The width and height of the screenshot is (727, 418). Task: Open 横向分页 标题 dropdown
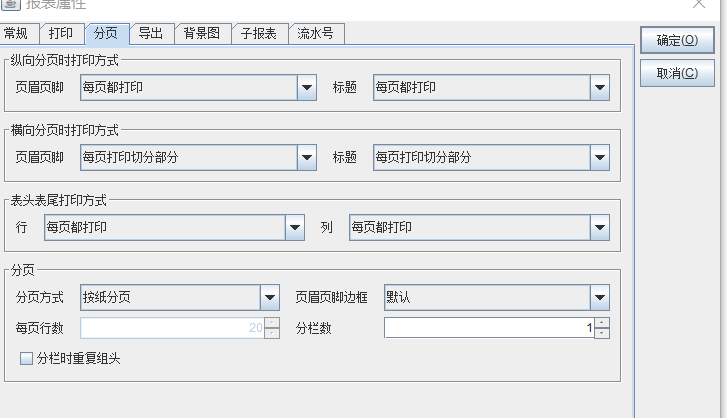[x=600, y=157]
